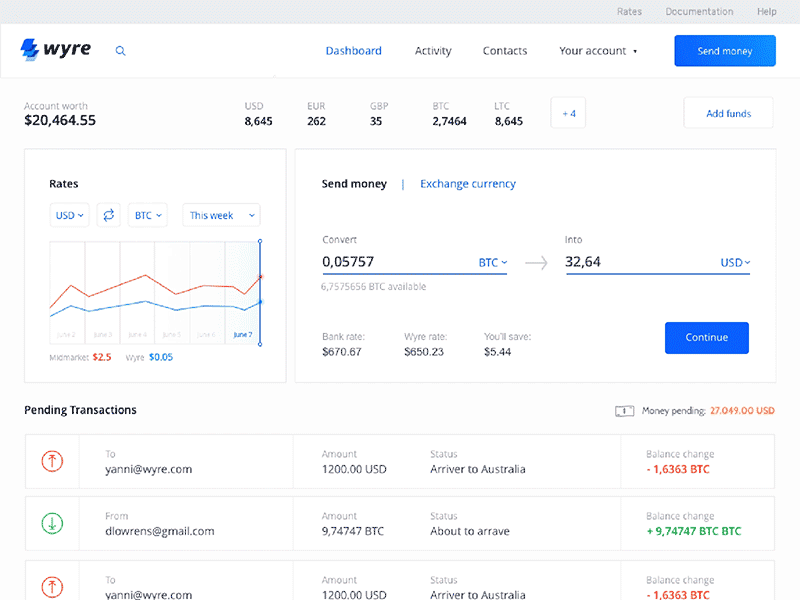Open the USD currency selector in Into field
Screen dimensions: 800x600
click(x=735, y=263)
